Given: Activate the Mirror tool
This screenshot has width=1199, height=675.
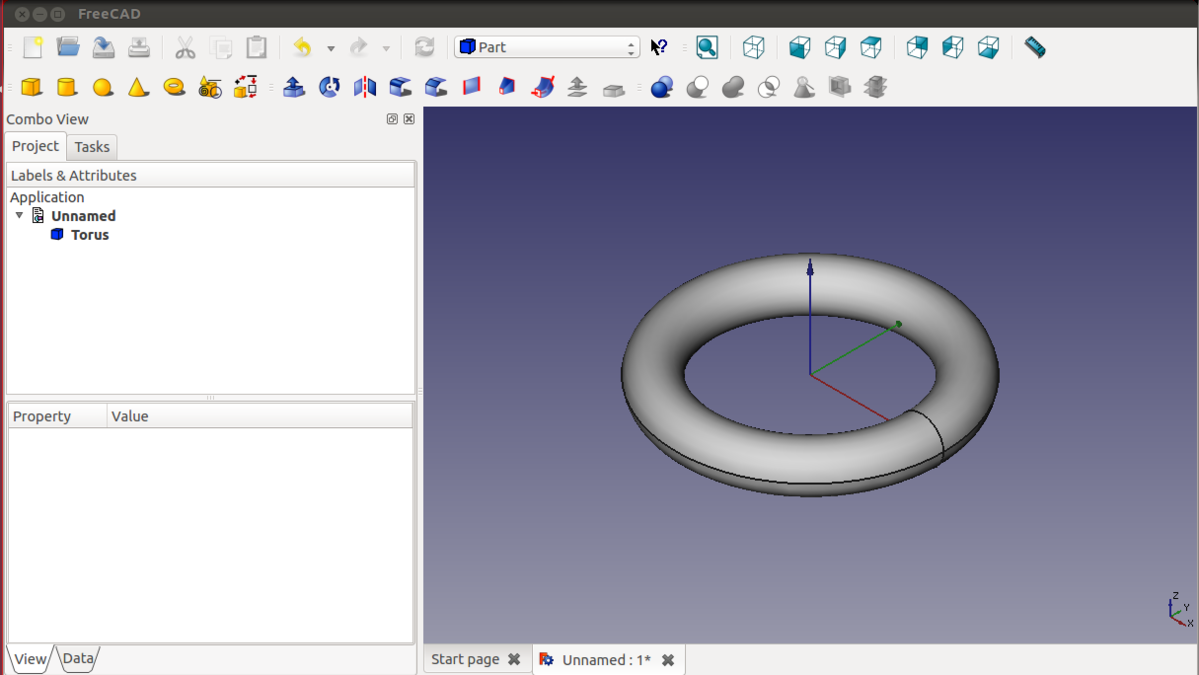Looking at the screenshot, I should pyautogui.click(x=365, y=88).
